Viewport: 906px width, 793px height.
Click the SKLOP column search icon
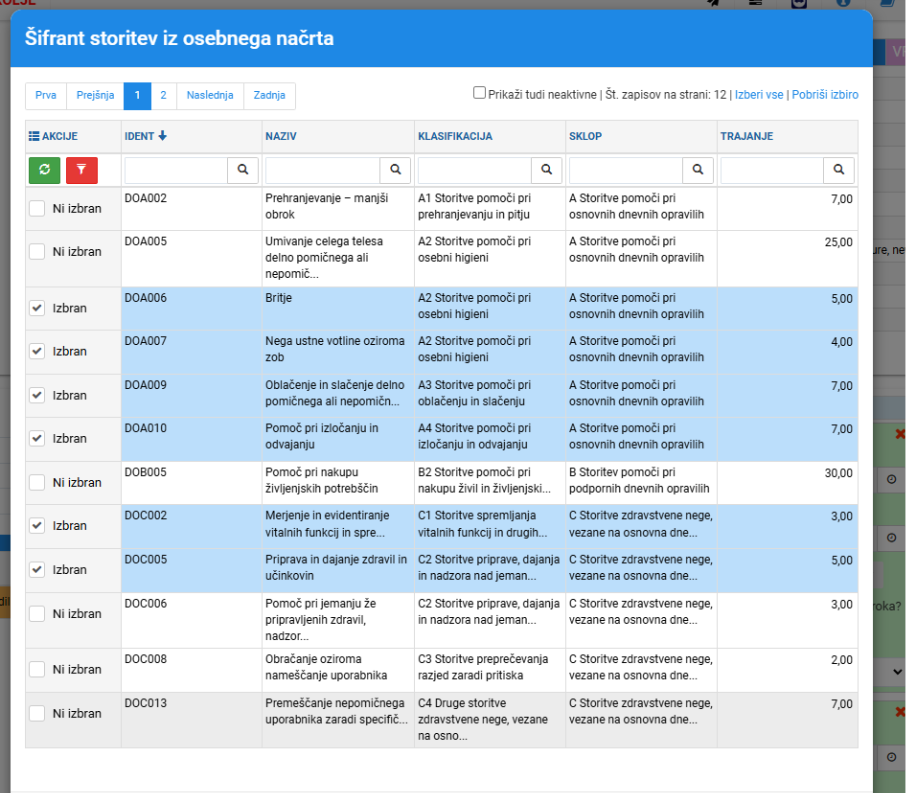click(x=697, y=170)
